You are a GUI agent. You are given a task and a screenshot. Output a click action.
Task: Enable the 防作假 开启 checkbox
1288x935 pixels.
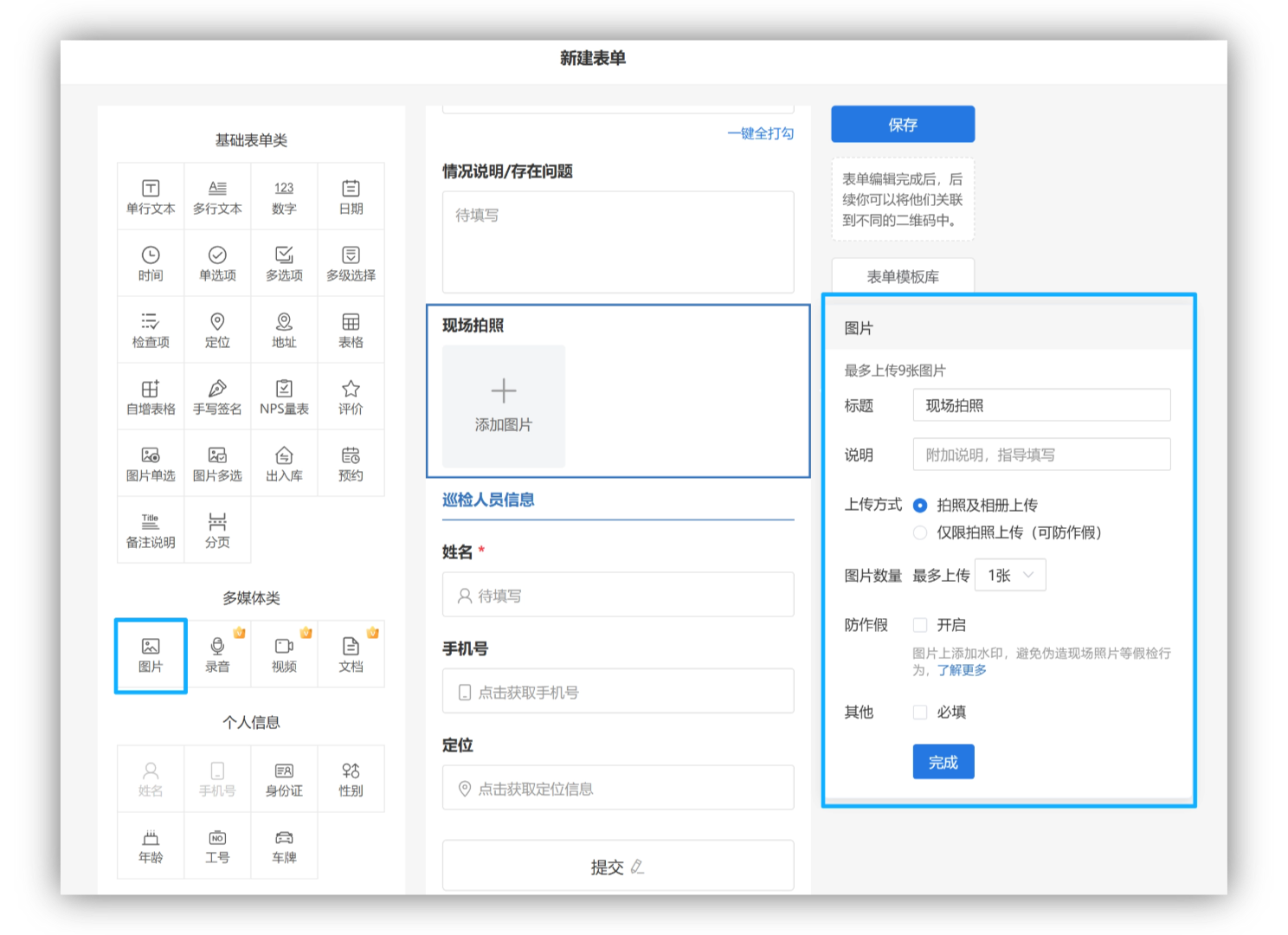tap(920, 625)
